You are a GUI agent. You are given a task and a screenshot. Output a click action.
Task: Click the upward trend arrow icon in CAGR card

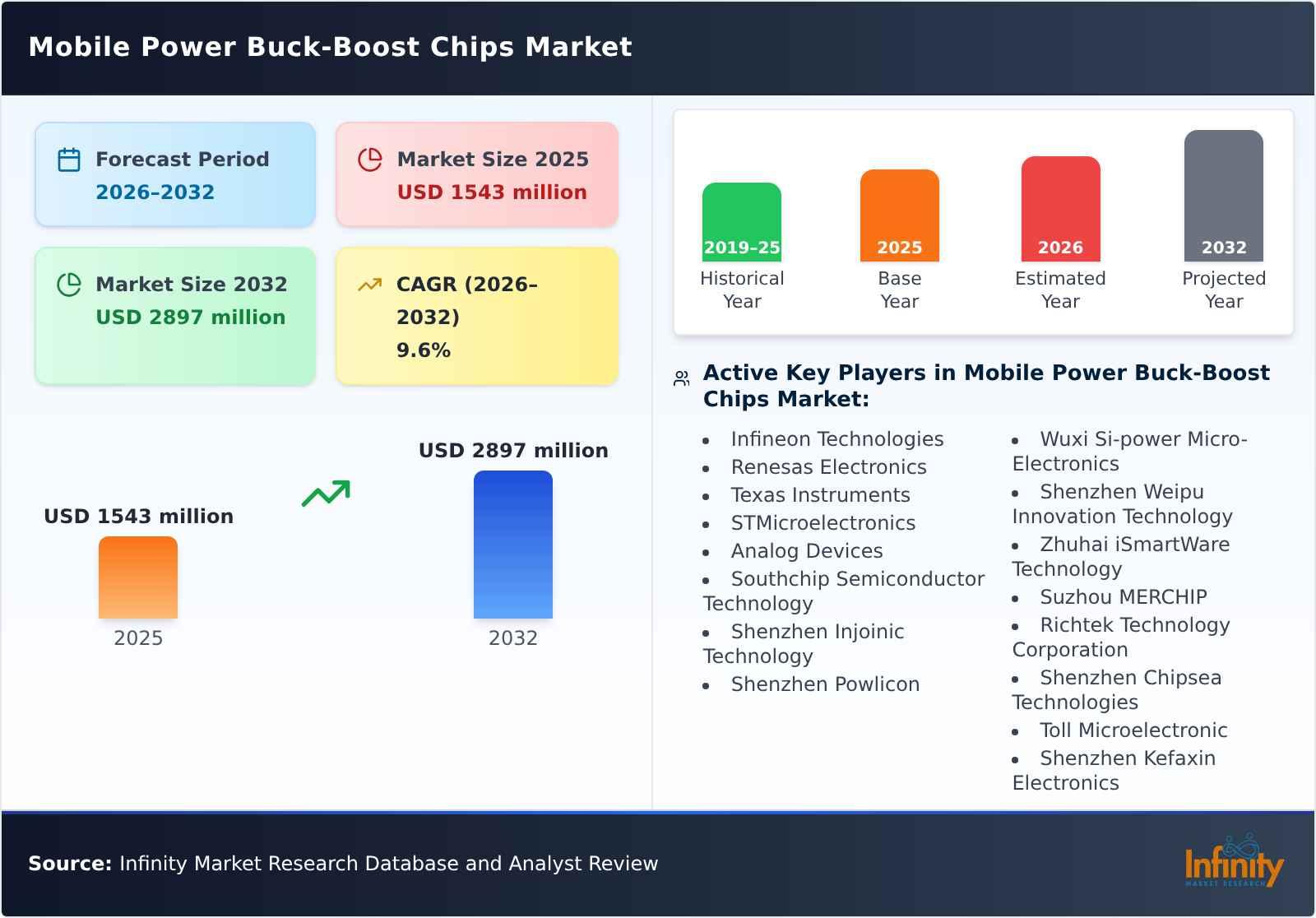[370, 284]
